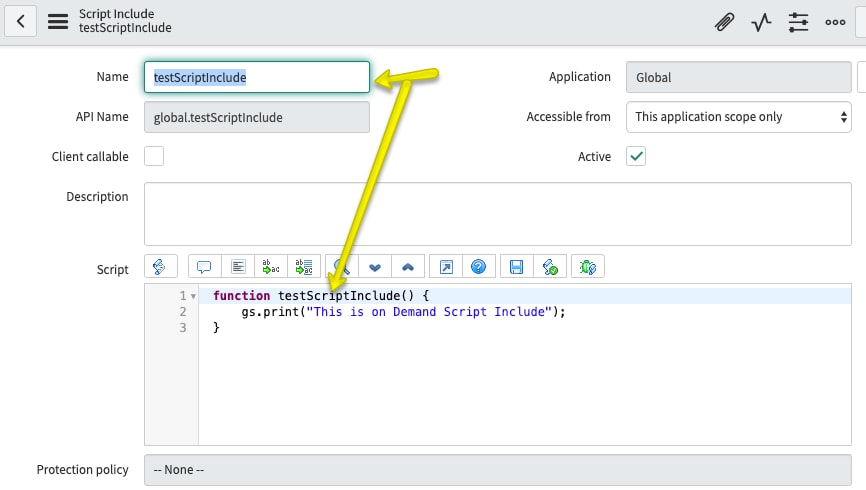Open the activity stream icon
This screenshot has height=490, width=866.
pos(761,22)
